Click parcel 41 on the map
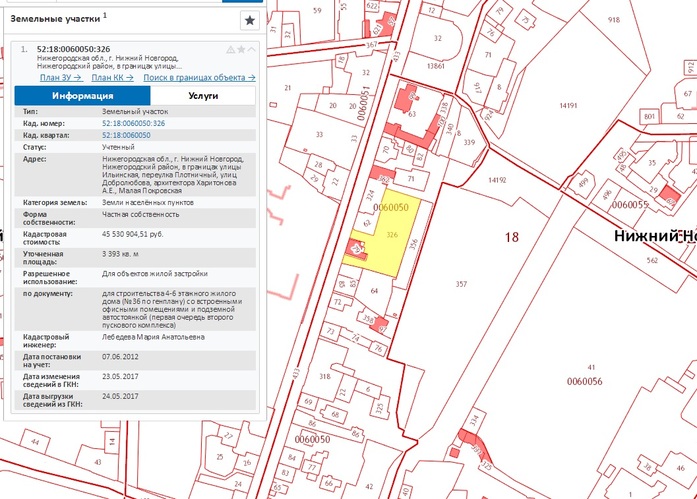Screen dimensions: 697x499 pyautogui.click(x=591, y=370)
